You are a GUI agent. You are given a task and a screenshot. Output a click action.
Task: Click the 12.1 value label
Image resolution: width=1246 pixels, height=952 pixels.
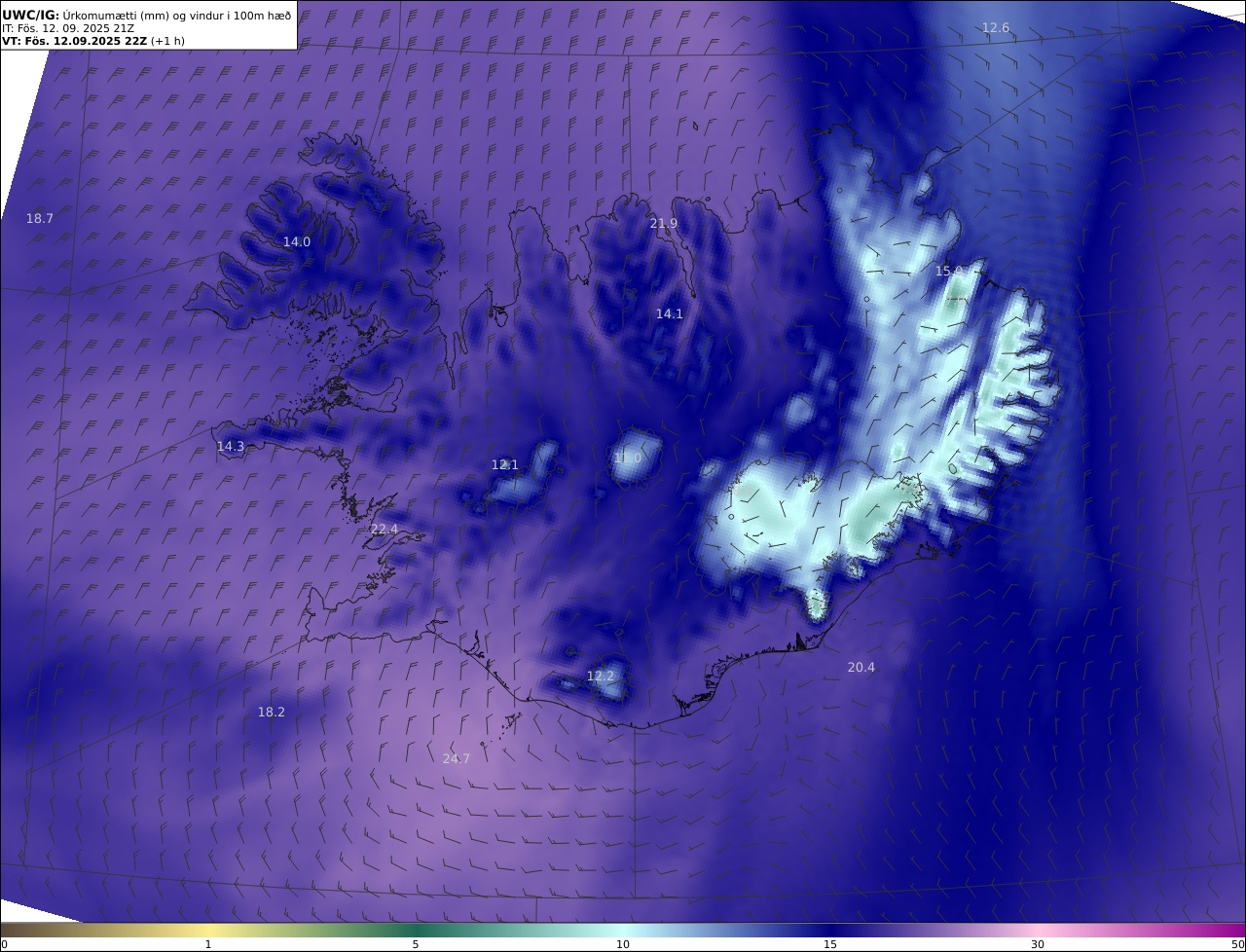coord(505,465)
